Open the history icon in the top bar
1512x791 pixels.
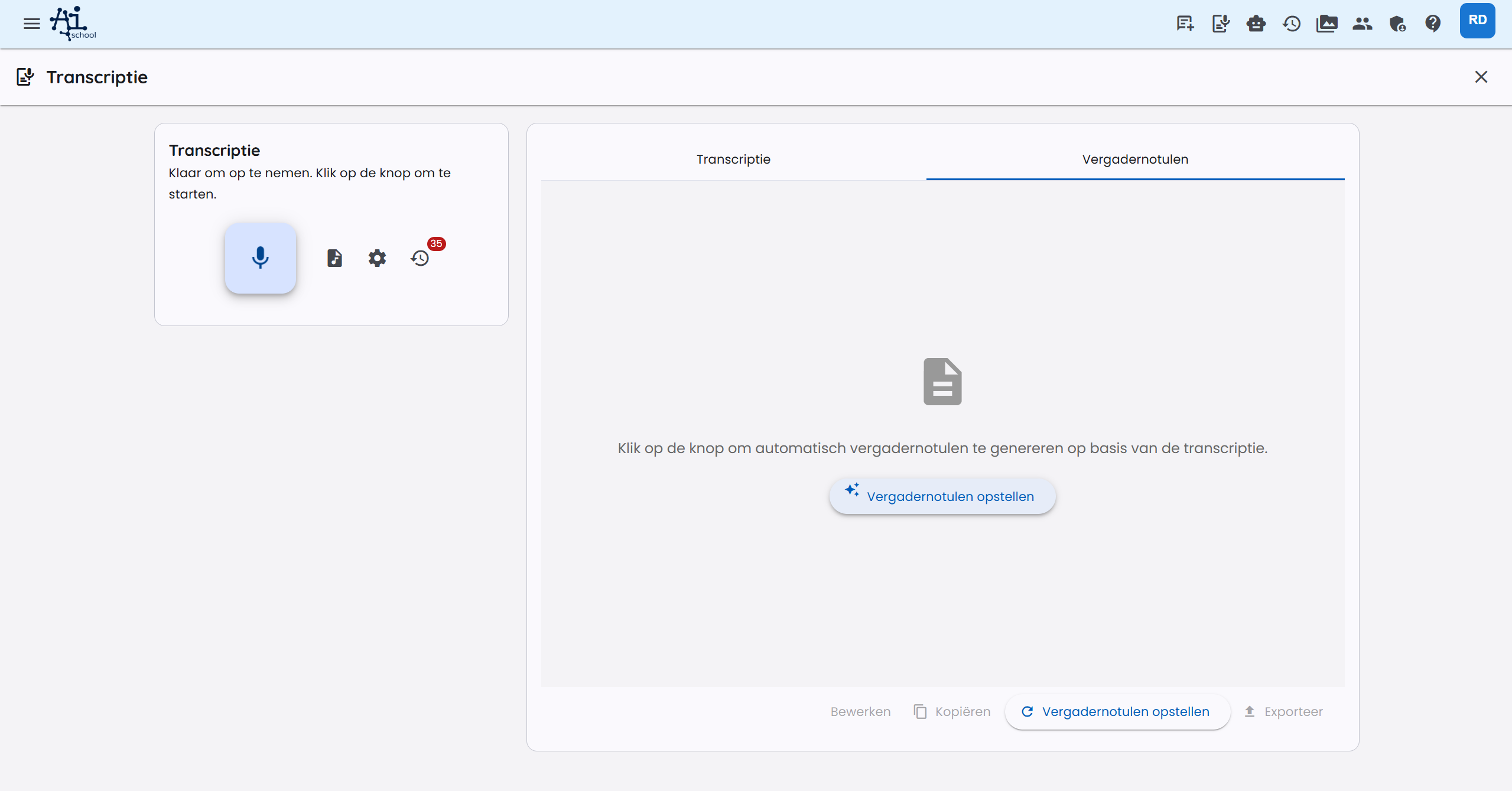tap(1291, 24)
